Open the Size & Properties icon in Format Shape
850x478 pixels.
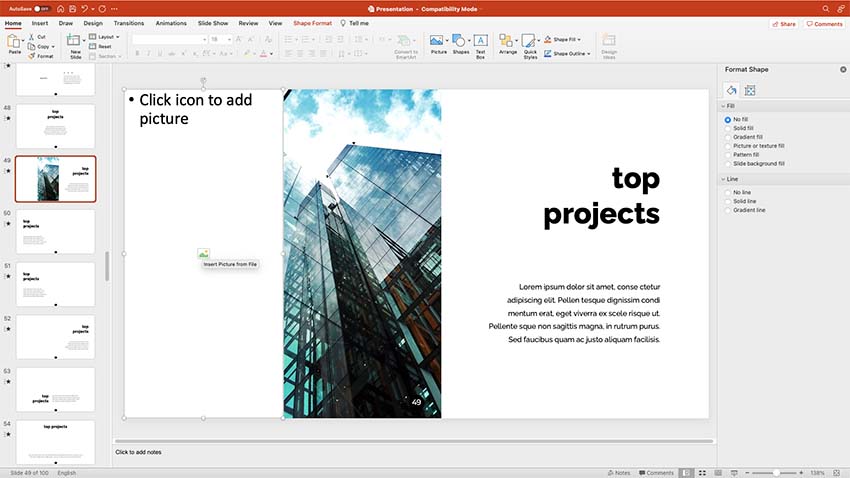(750, 90)
